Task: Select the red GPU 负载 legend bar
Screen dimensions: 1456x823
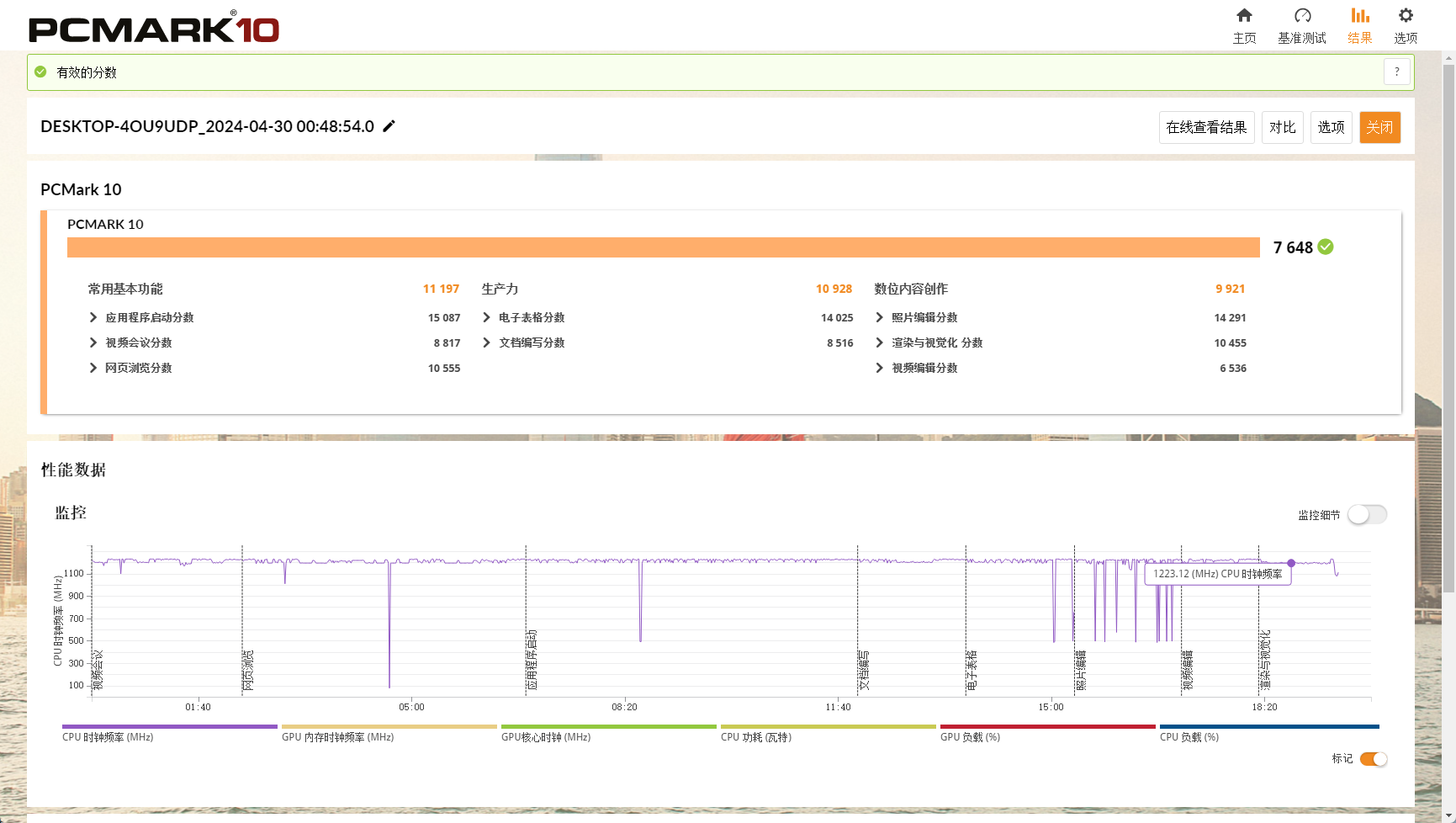Action: click(1048, 726)
